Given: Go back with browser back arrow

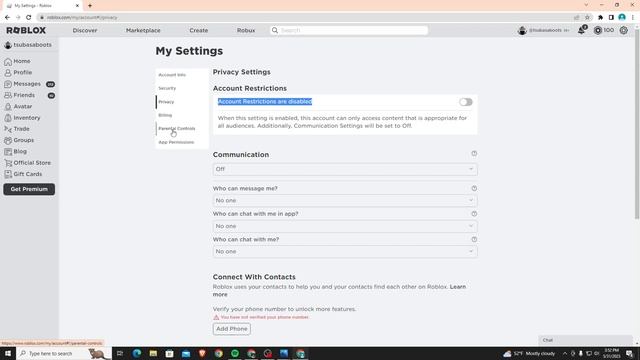Looking at the screenshot, I should pos(7,18).
